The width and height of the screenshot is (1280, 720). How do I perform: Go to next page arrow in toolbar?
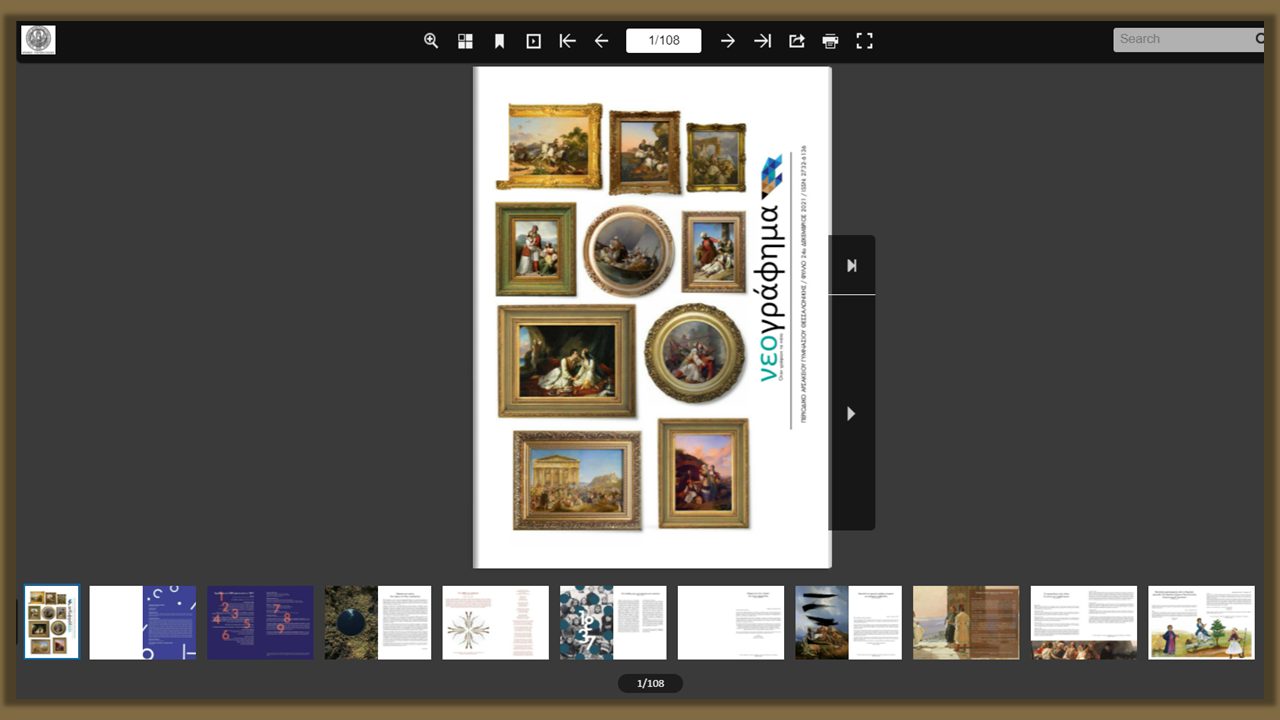point(728,41)
